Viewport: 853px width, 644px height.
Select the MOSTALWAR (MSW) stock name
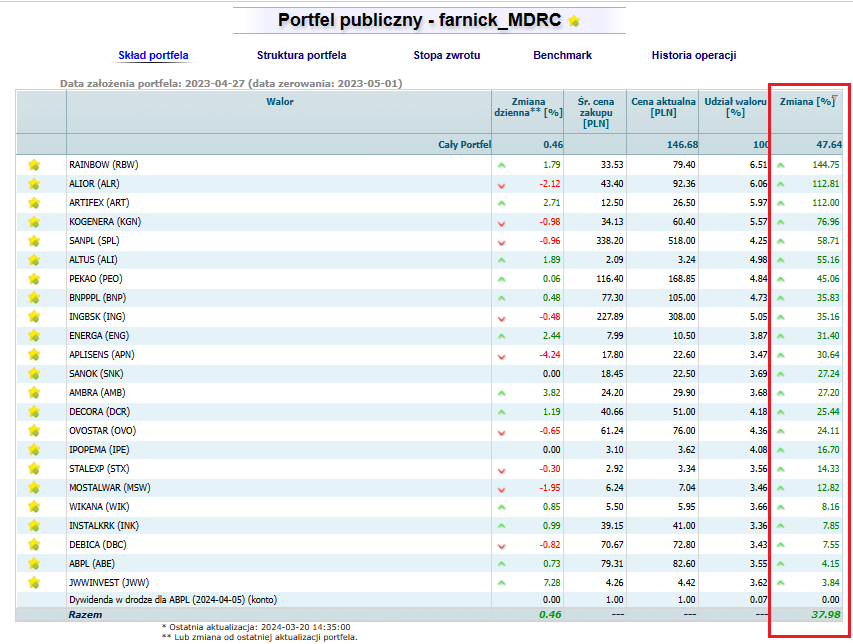[109, 488]
